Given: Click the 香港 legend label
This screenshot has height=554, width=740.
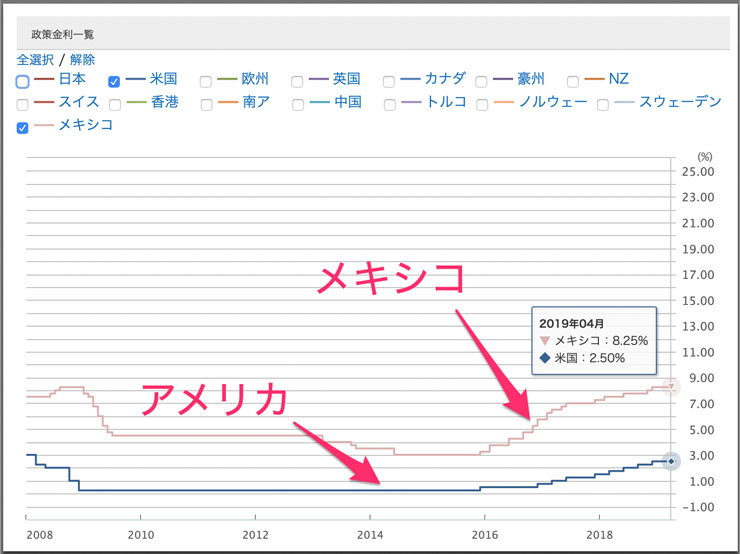Looking at the screenshot, I should coord(165,102).
